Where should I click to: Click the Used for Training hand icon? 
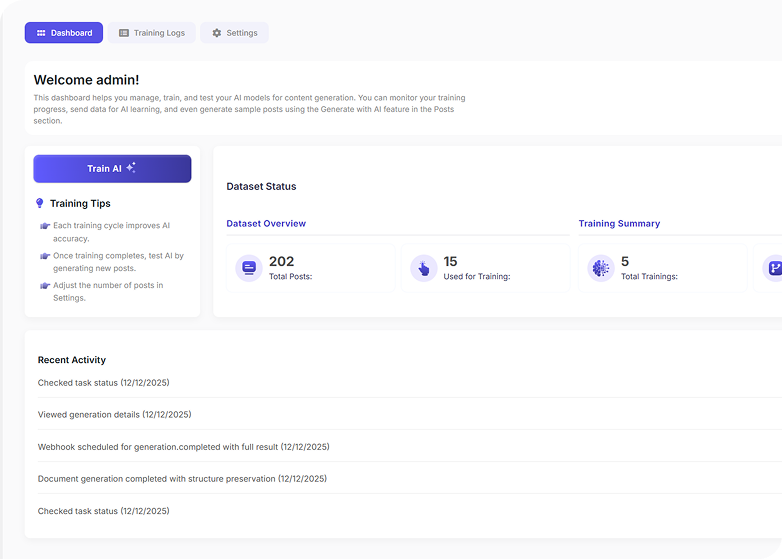pos(423,268)
